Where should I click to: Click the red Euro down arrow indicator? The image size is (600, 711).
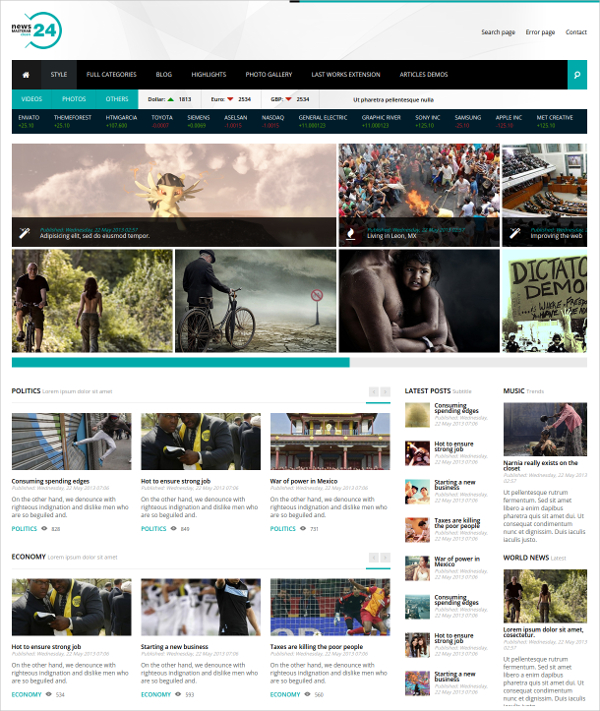point(230,99)
